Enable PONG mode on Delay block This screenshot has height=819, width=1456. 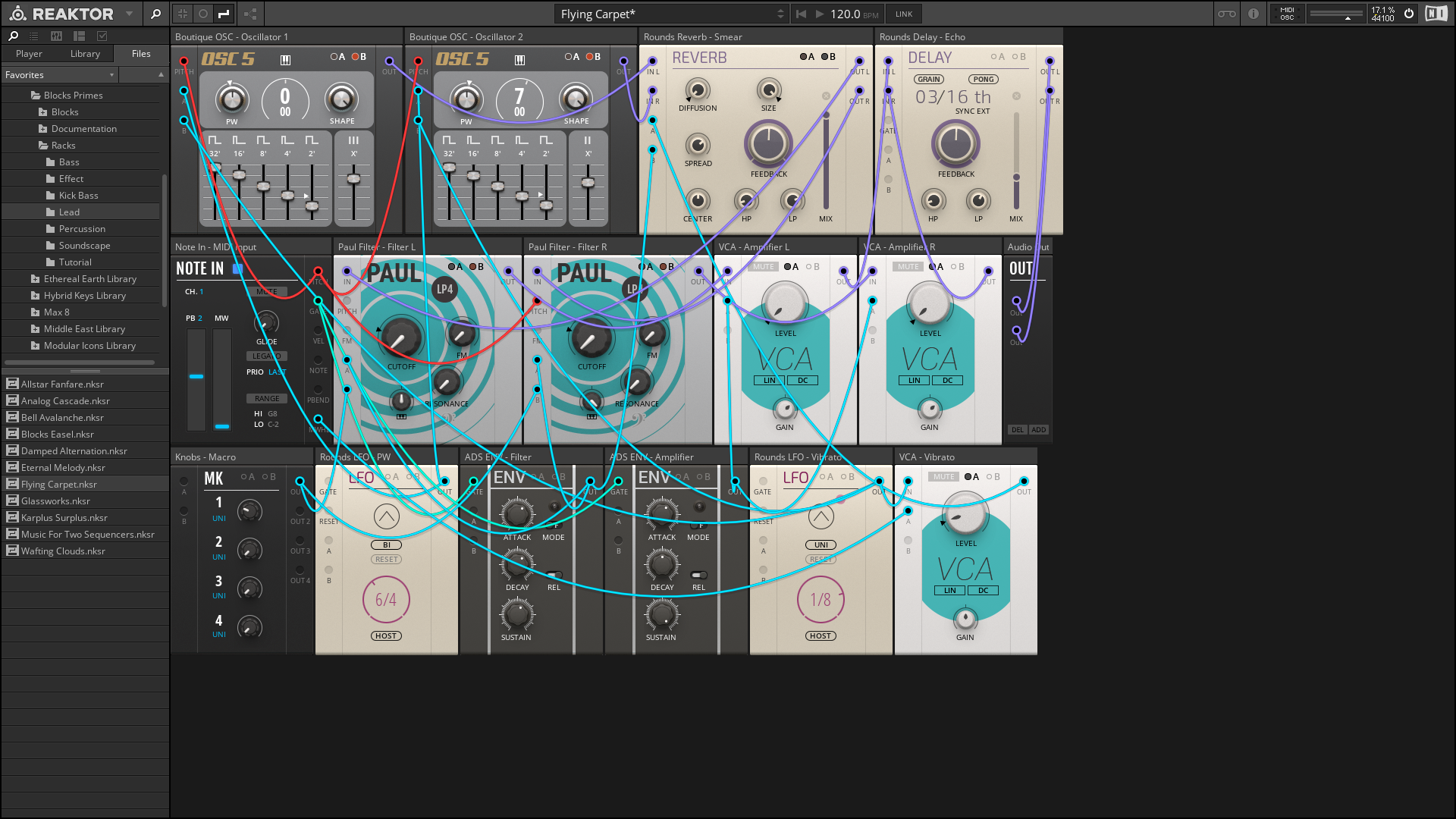[984, 79]
